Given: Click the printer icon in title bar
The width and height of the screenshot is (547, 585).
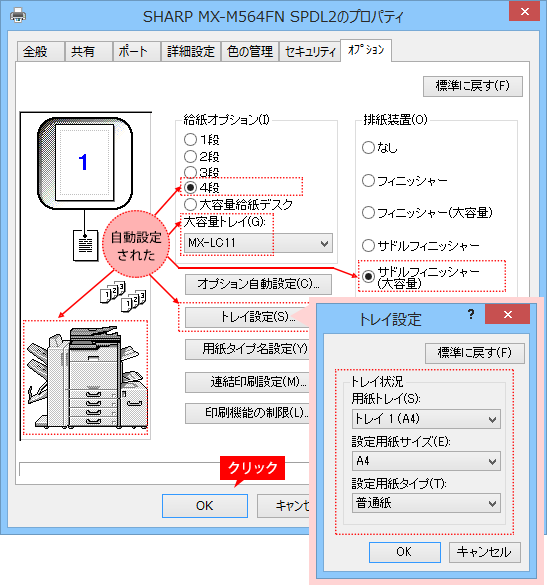Looking at the screenshot, I should click(18, 16).
